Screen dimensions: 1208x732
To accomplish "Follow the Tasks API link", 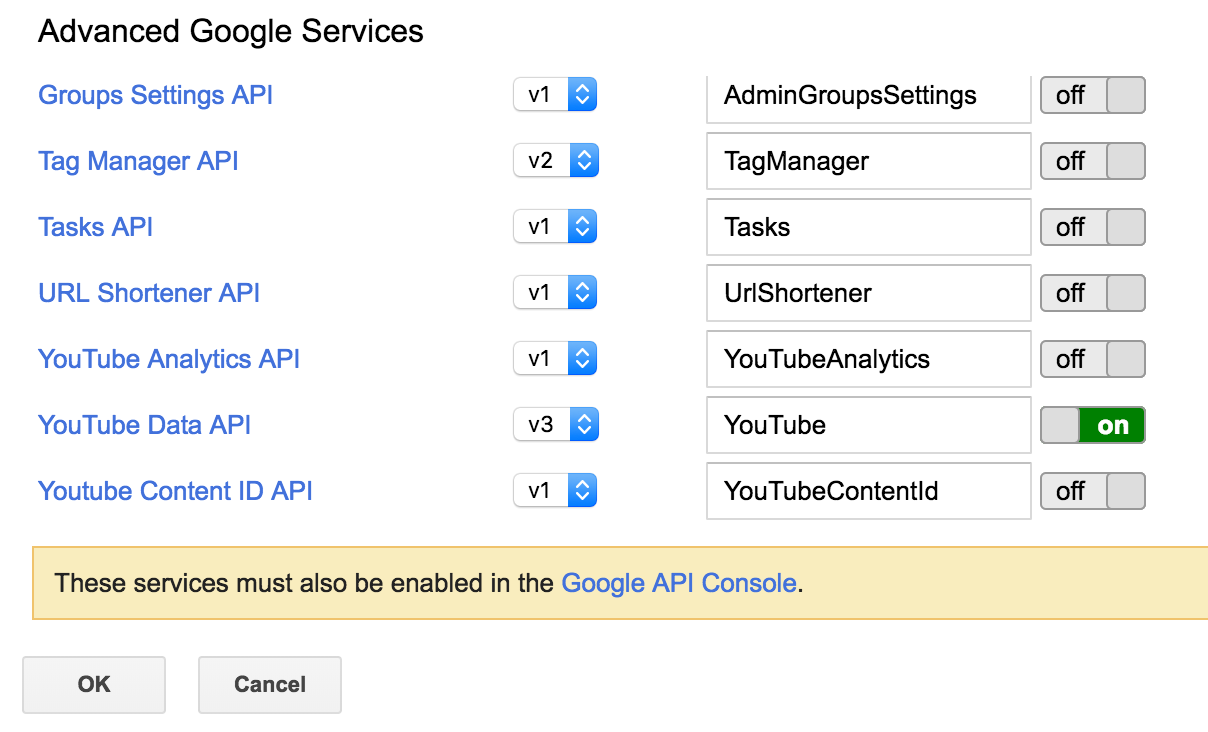I will click(x=95, y=227).
